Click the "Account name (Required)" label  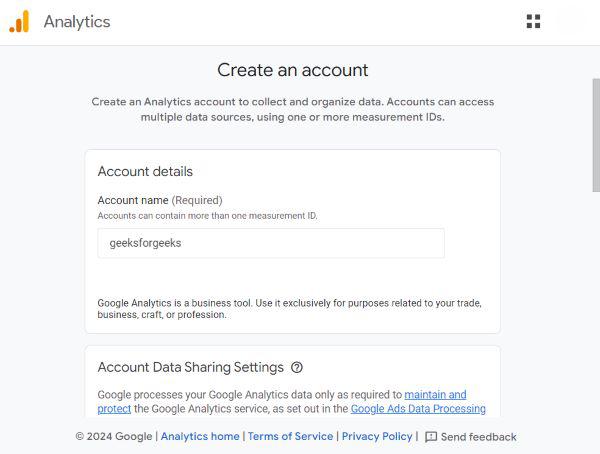160,200
